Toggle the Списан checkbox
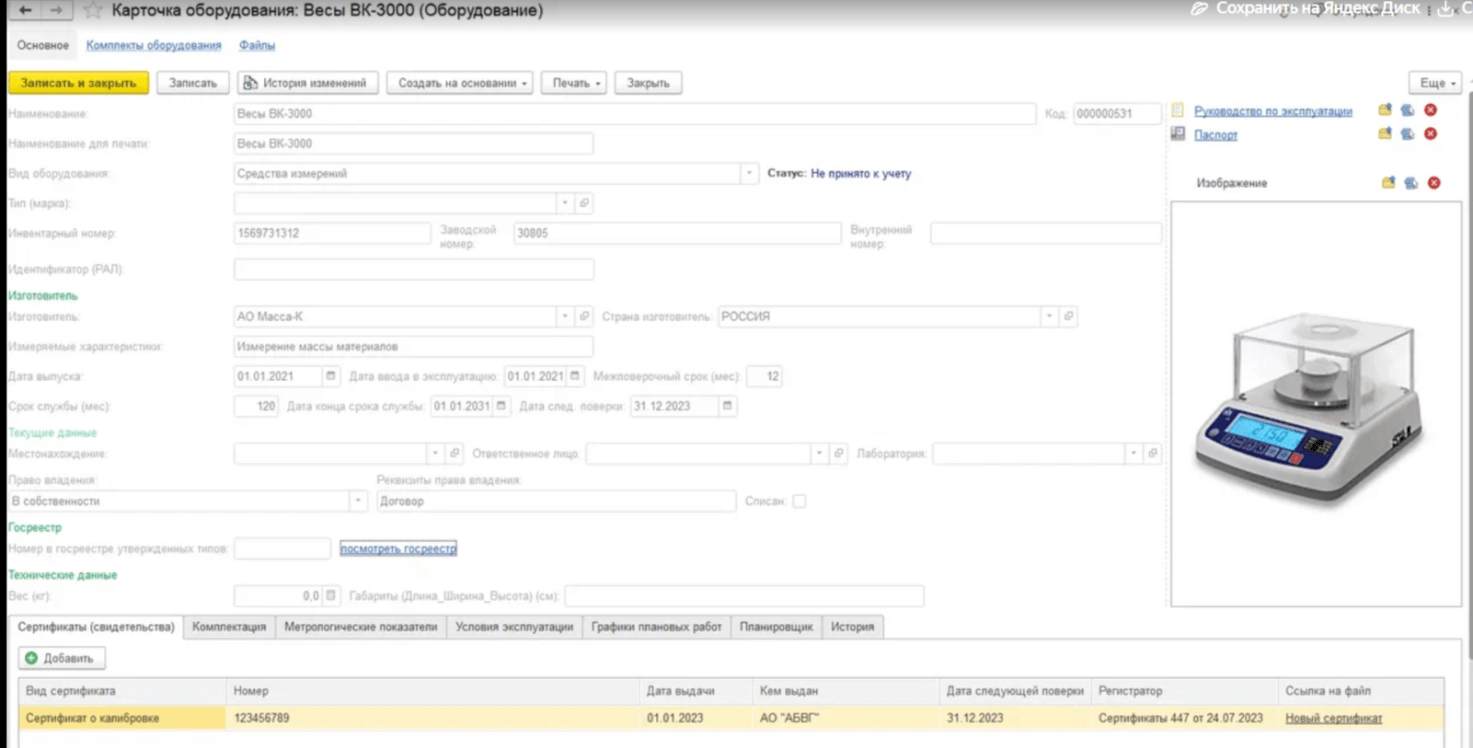 [799, 501]
